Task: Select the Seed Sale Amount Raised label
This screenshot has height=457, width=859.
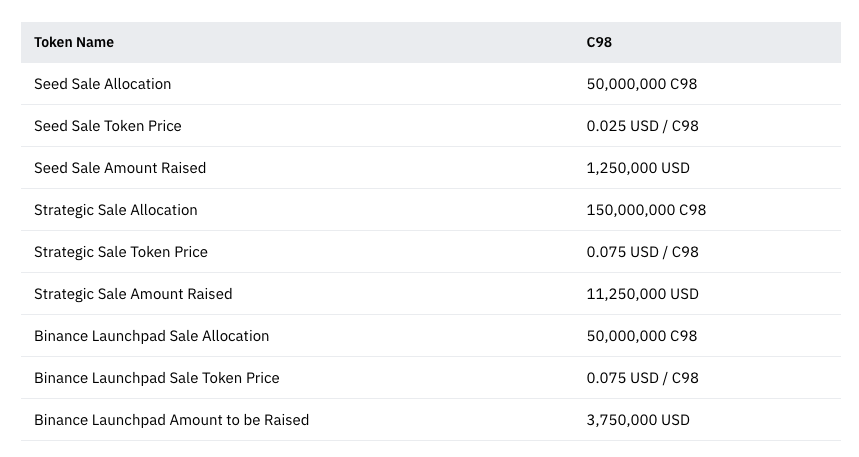Action: pos(120,168)
